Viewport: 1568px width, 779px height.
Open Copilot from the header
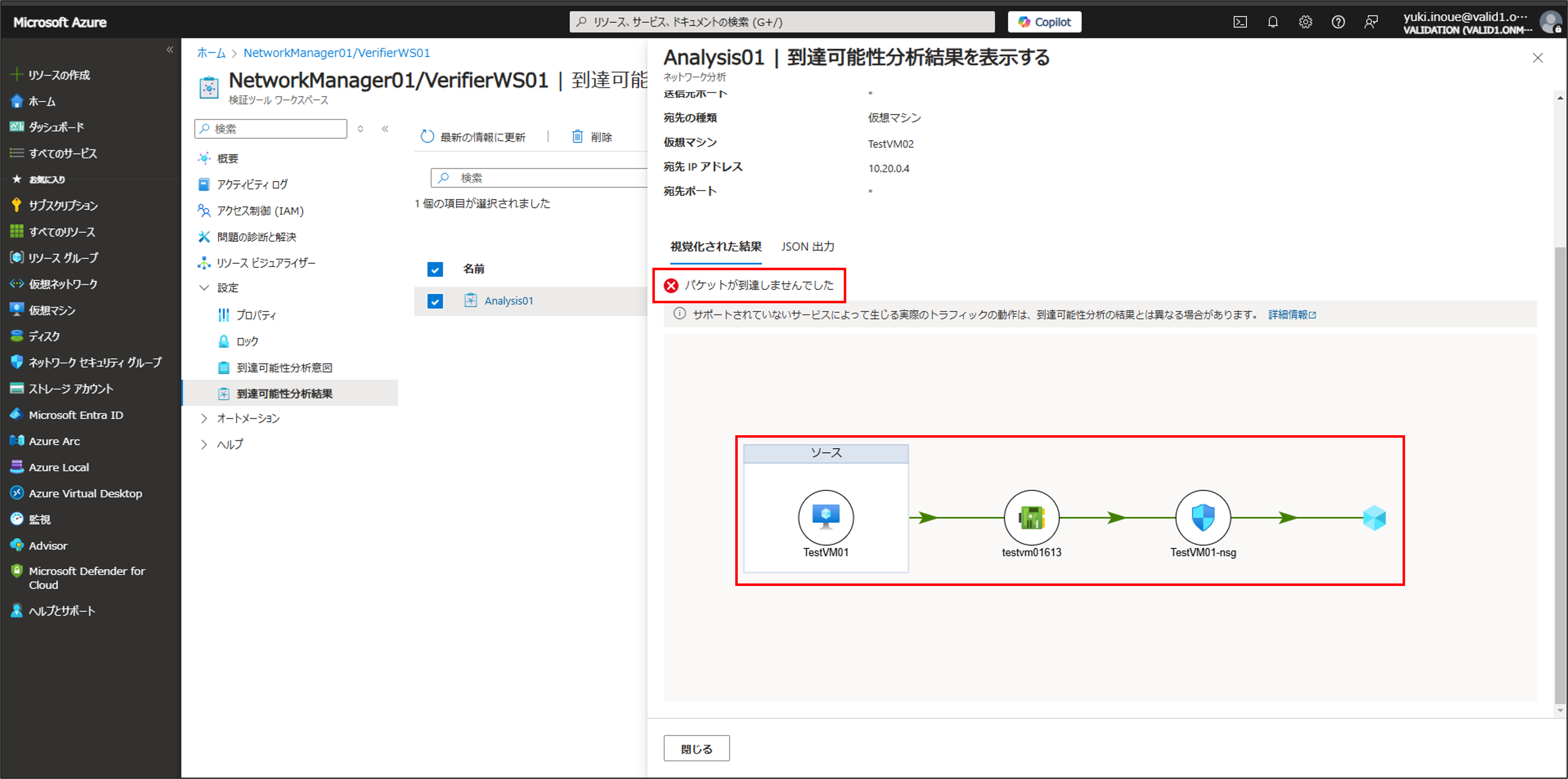(x=1044, y=22)
